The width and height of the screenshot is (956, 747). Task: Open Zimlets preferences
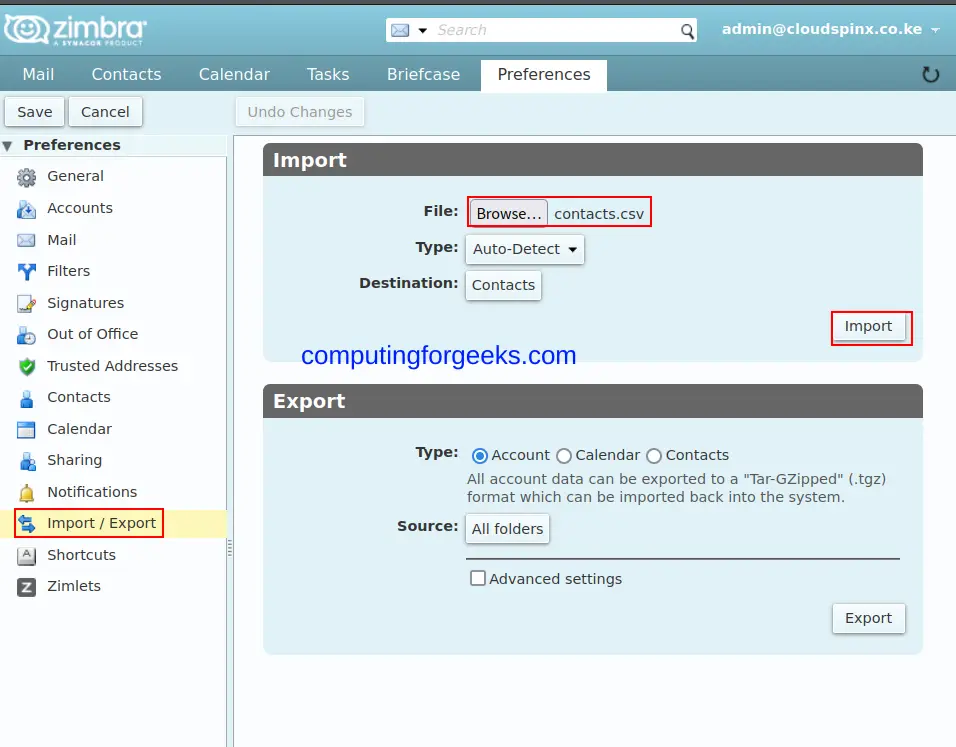pos(74,586)
